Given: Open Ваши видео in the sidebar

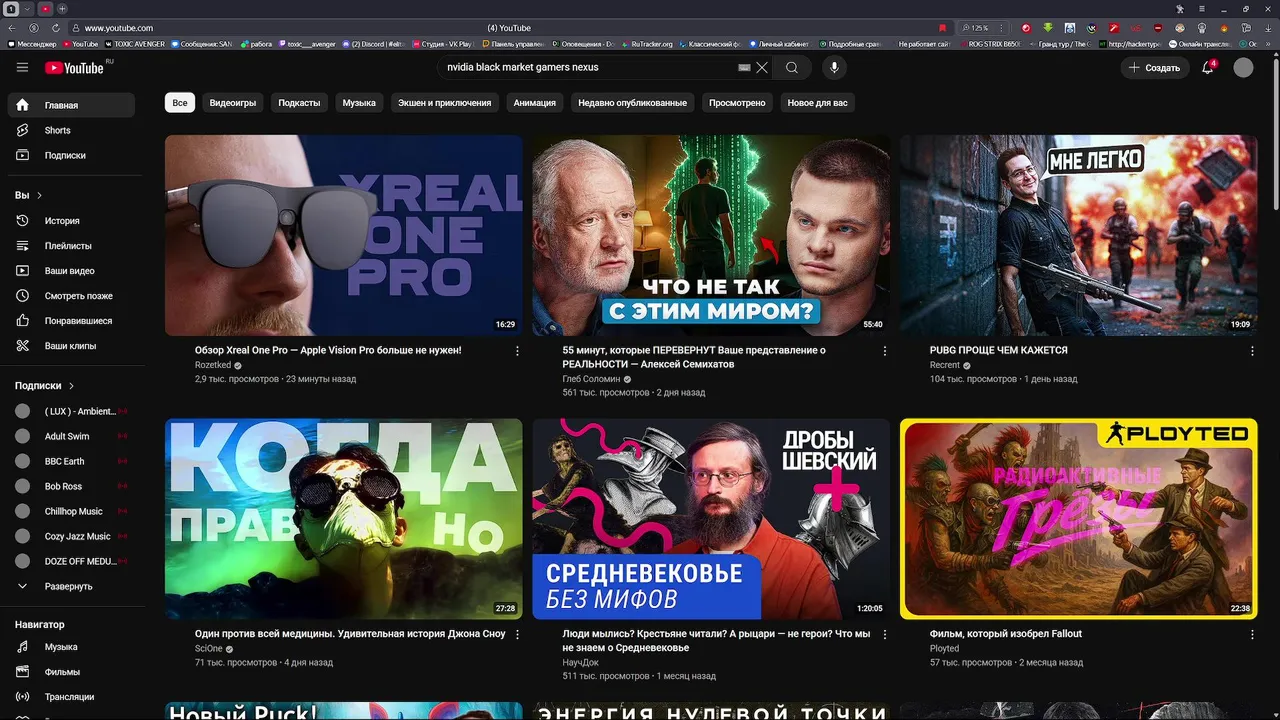Looking at the screenshot, I should pos(71,270).
